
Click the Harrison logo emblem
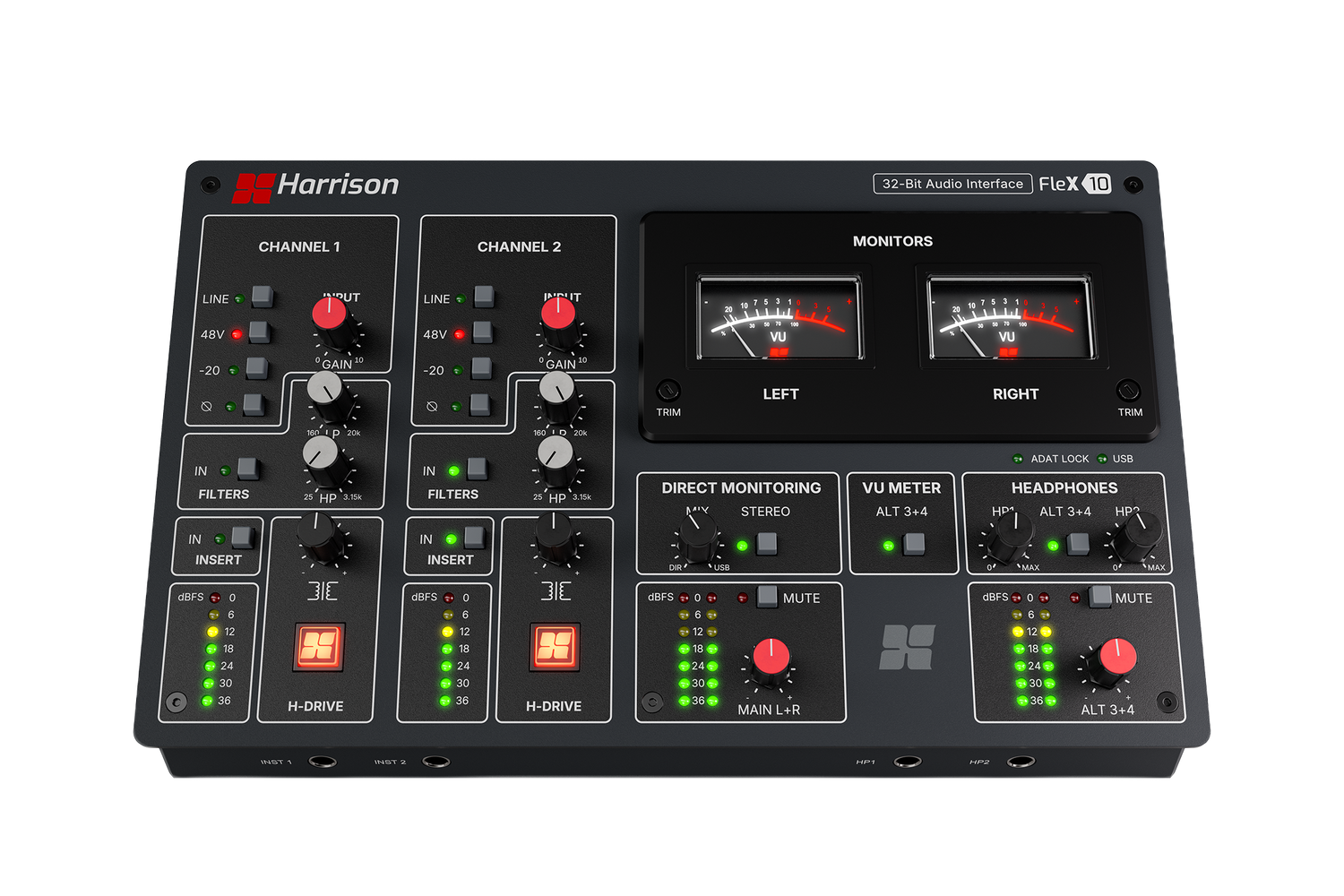pyautogui.click(x=253, y=188)
